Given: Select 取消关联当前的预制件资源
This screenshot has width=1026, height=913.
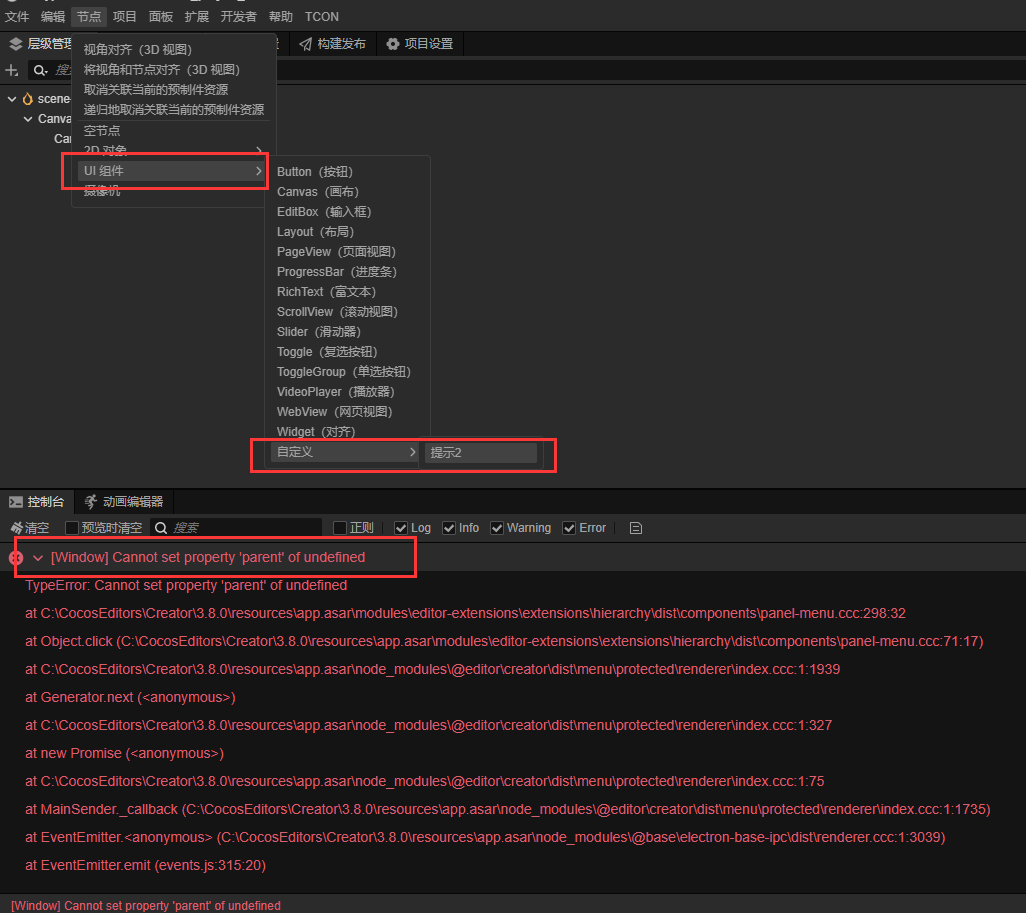Looking at the screenshot, I should point(156,90).
